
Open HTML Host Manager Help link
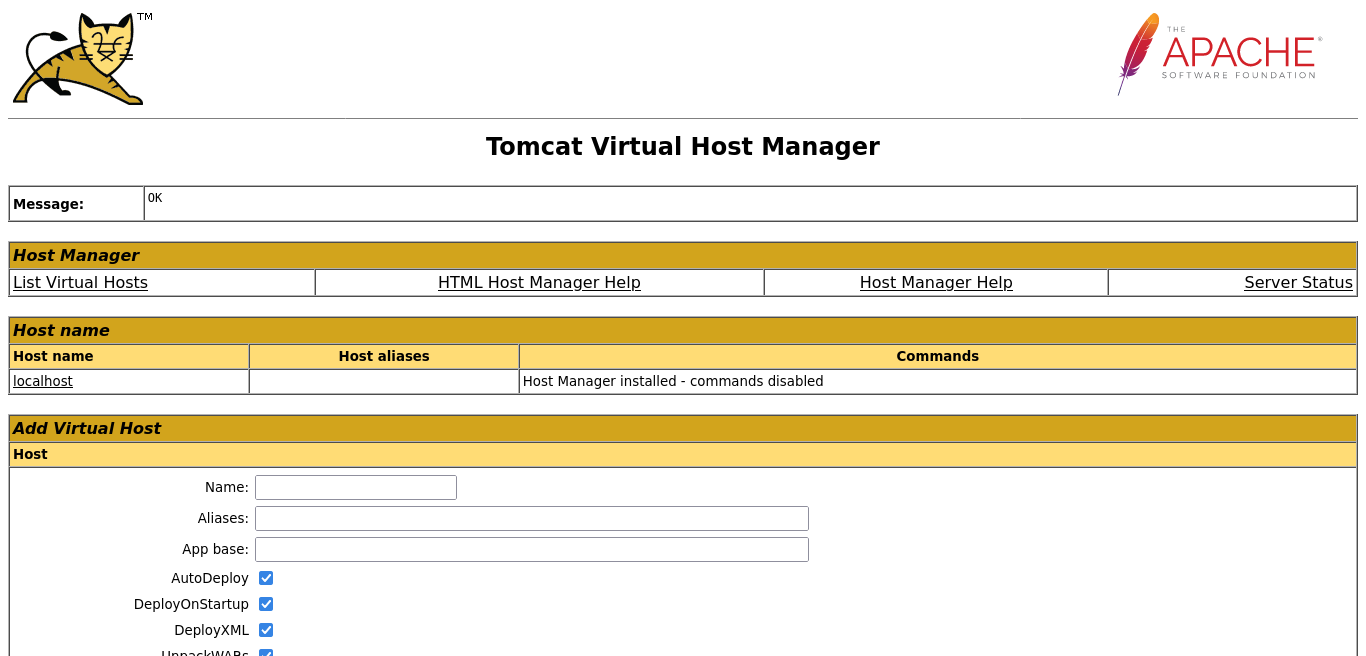539,283
